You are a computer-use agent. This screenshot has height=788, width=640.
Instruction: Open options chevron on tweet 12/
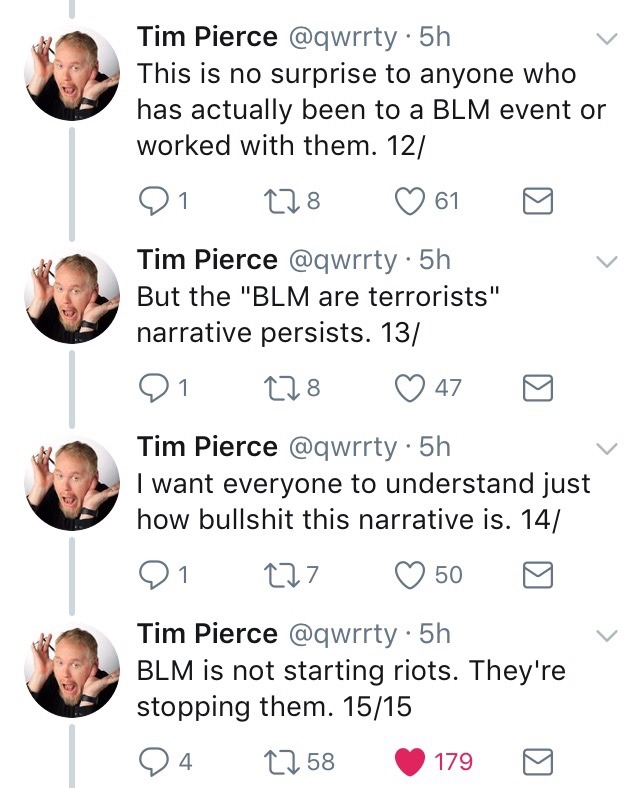coord(606,39)
